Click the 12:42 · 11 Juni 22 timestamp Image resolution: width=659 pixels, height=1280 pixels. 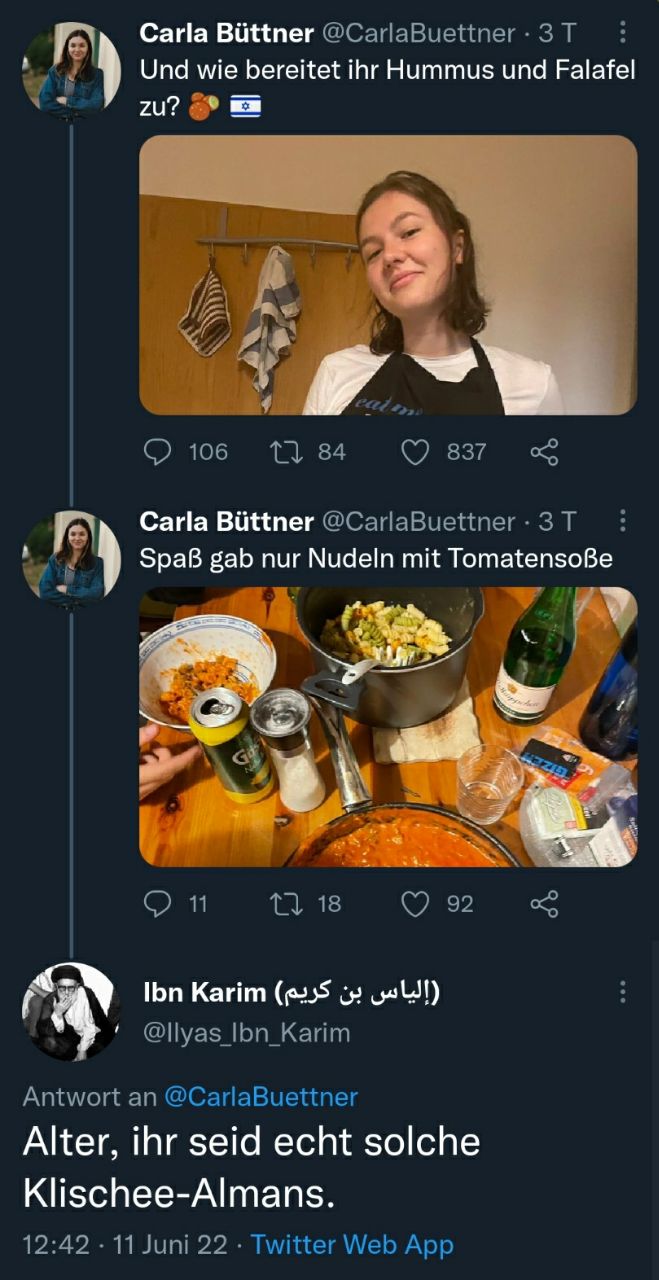point(124,1245)
